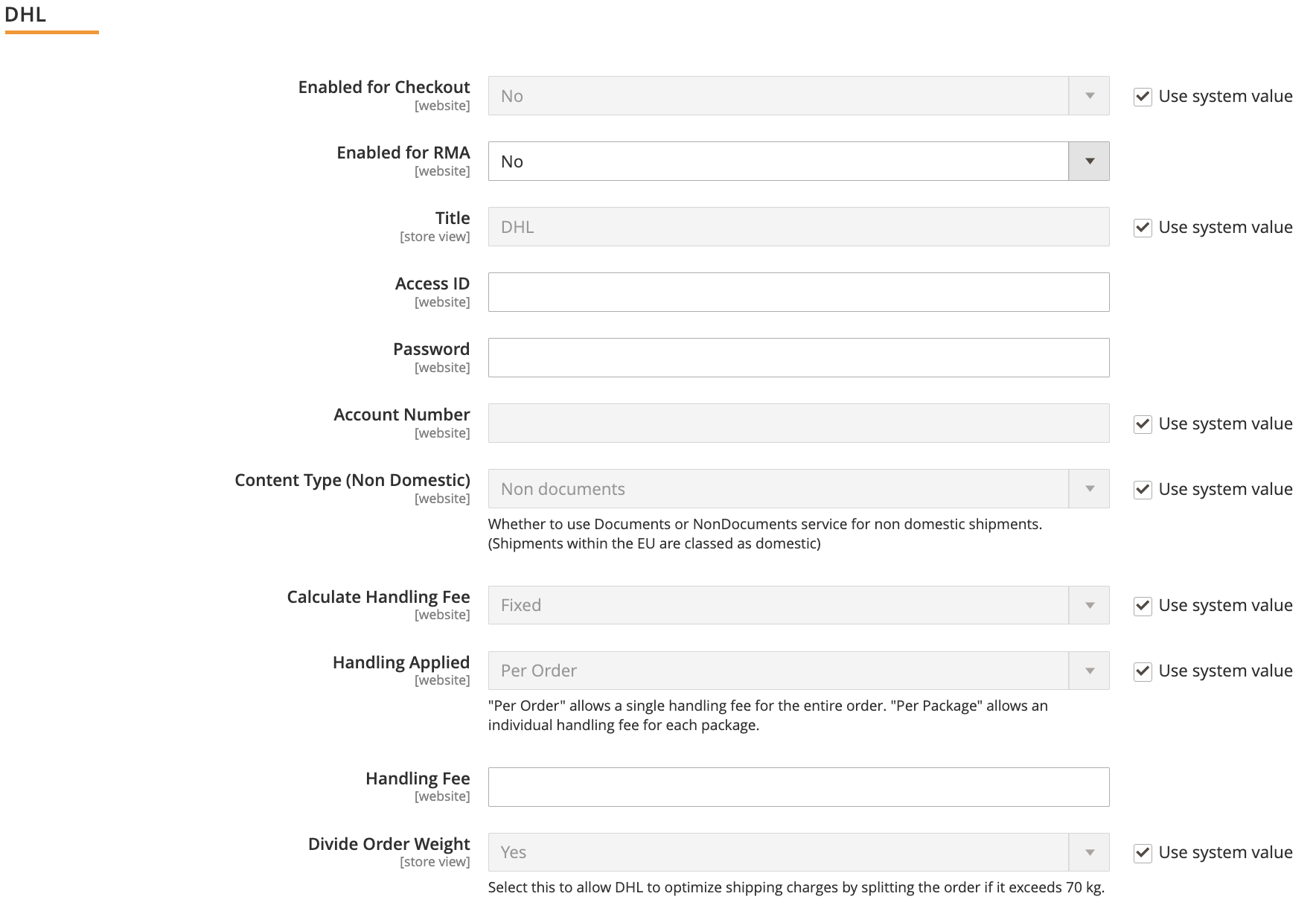This screenshot has height=908, width=1316.
Task: Open the Handling Applied dropdown
Action: pyautogui.click(x=1088, y=670)
